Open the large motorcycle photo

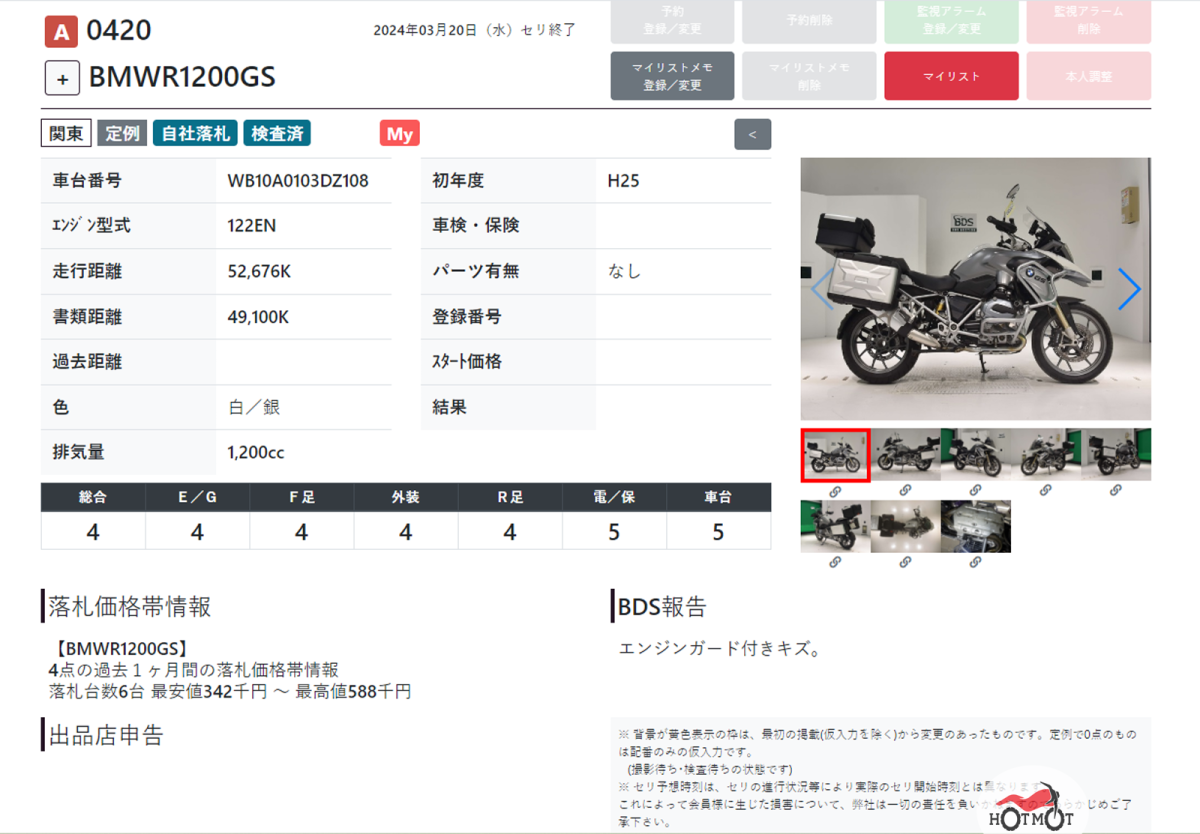click(976, 289)
